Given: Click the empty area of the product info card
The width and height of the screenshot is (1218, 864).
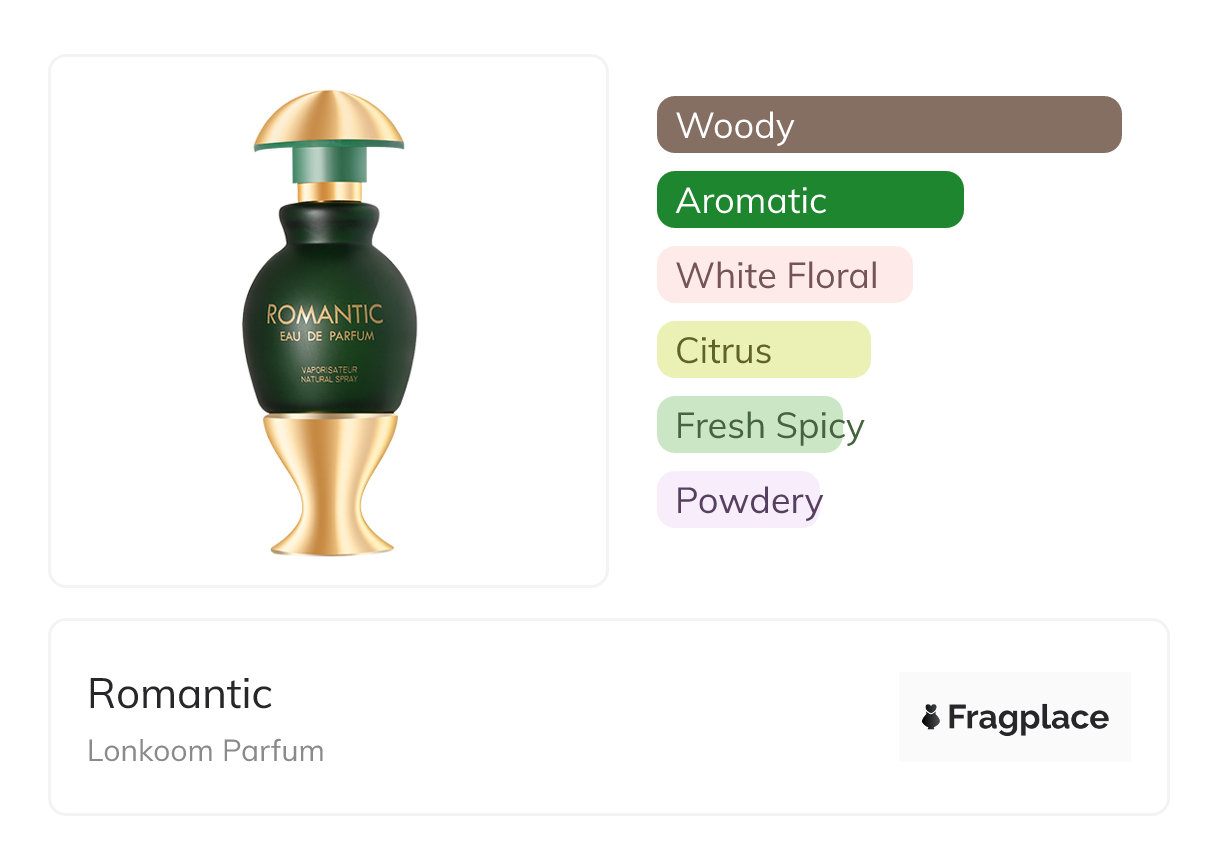Looking at the screenshot, I should point(600,720).
